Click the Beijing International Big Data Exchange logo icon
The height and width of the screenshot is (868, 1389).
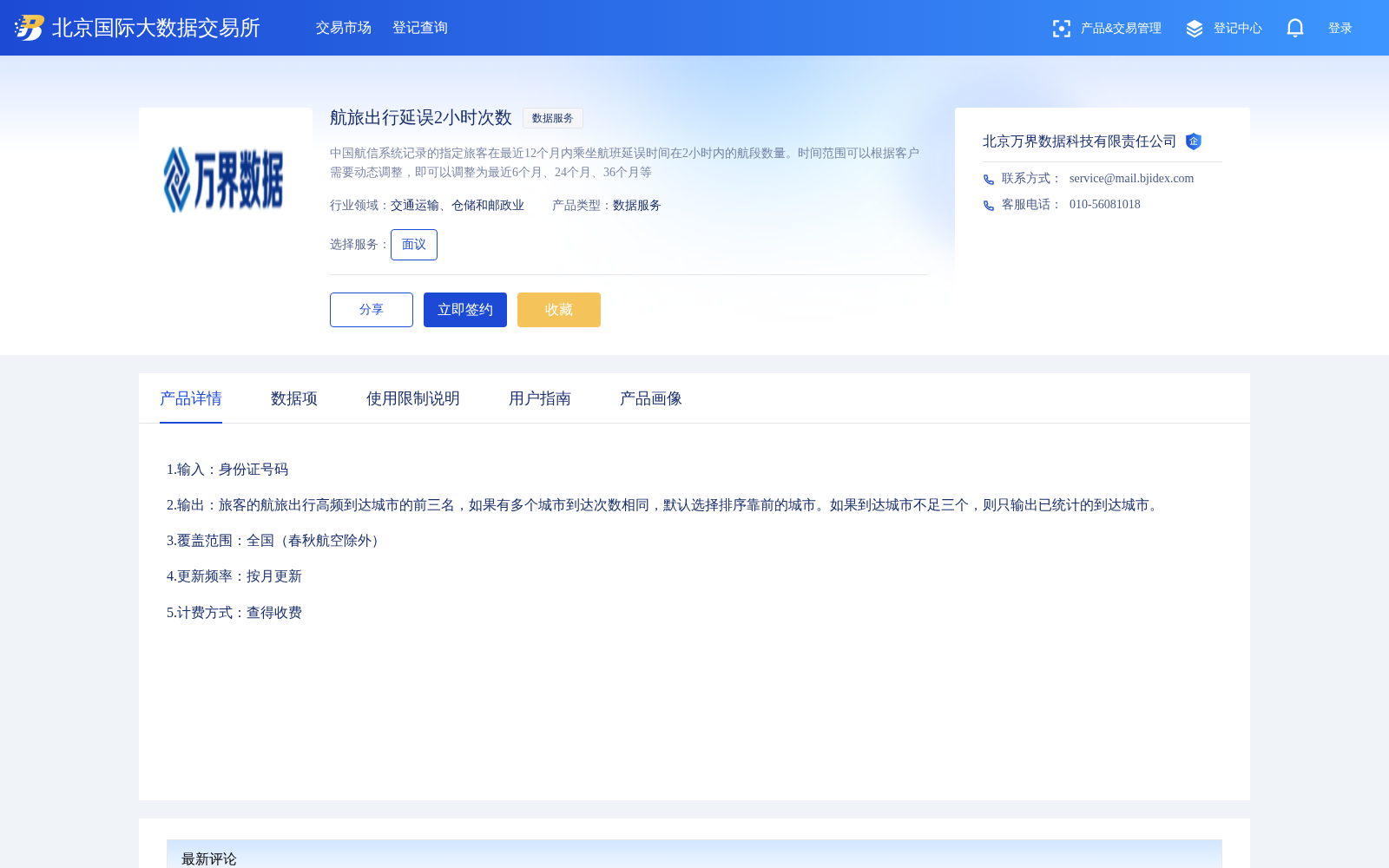30,28
